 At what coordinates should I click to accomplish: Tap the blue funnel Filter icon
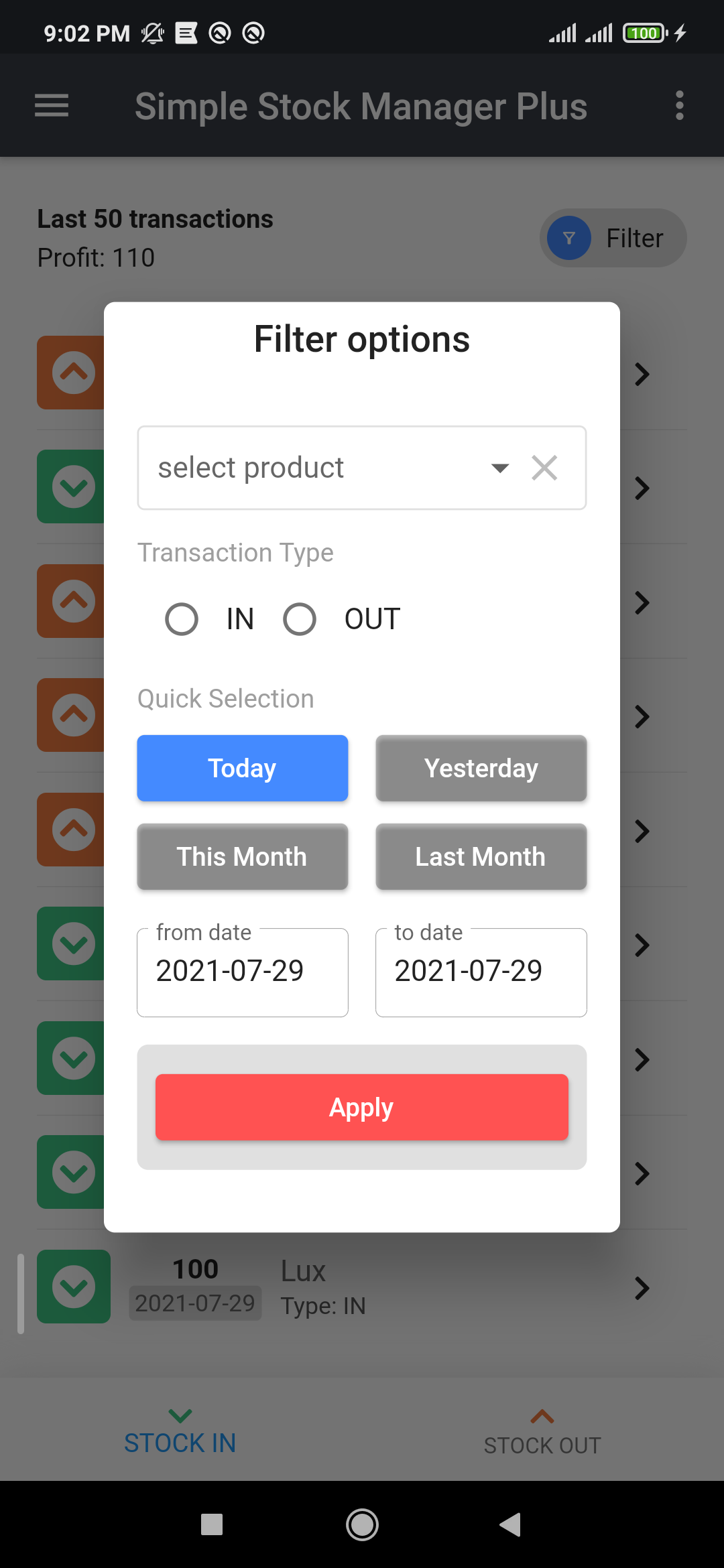pyautogui.click(x=569, y=238)
